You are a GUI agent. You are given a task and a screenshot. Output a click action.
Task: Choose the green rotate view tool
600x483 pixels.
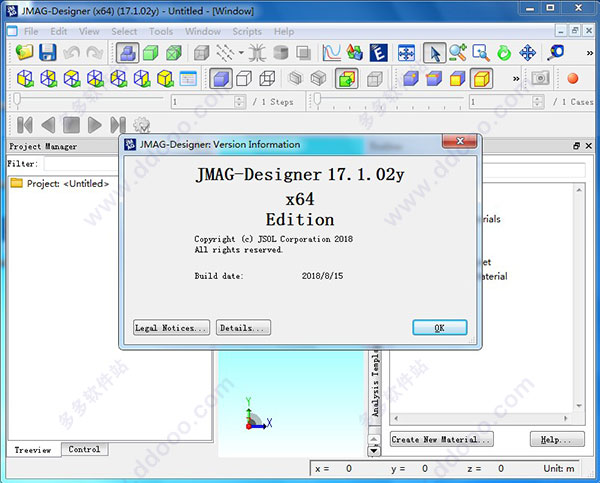(504, 53)
